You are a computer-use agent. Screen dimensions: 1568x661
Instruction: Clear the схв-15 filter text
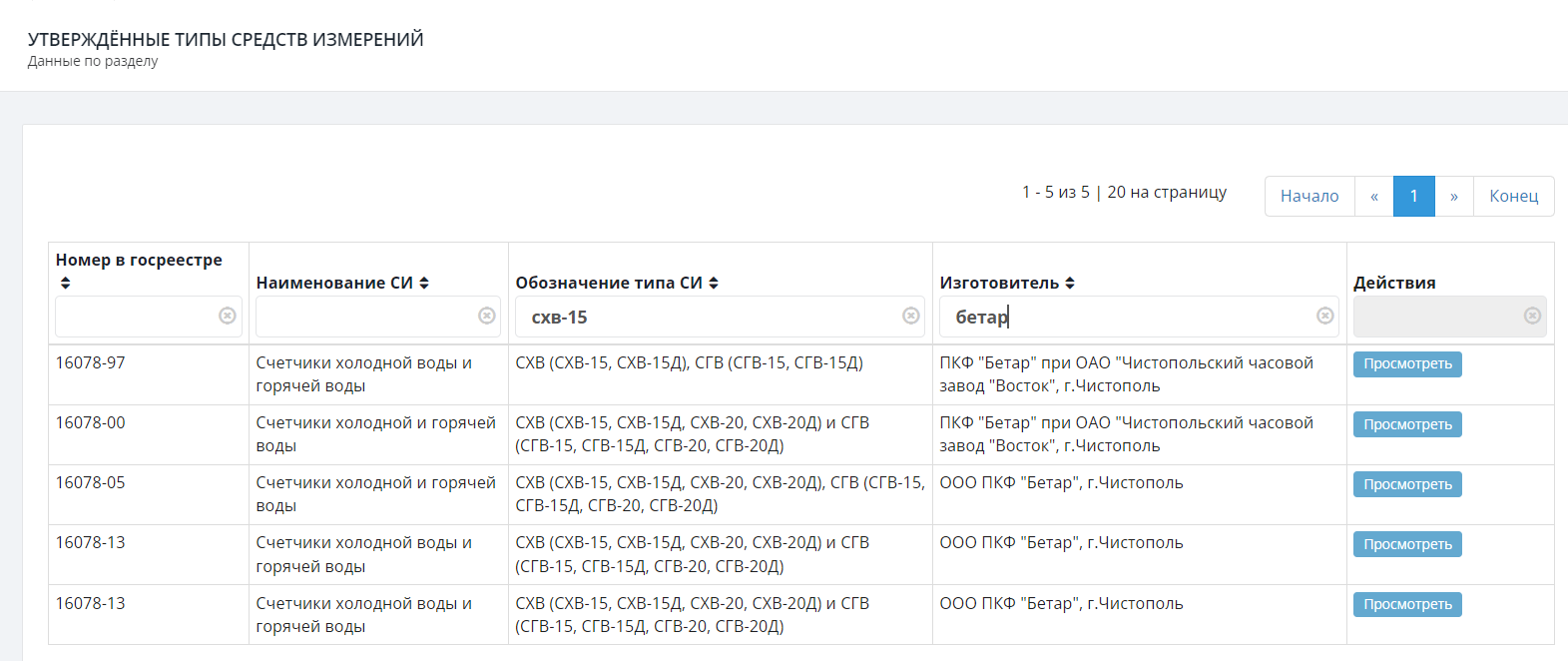coord(911,316)
